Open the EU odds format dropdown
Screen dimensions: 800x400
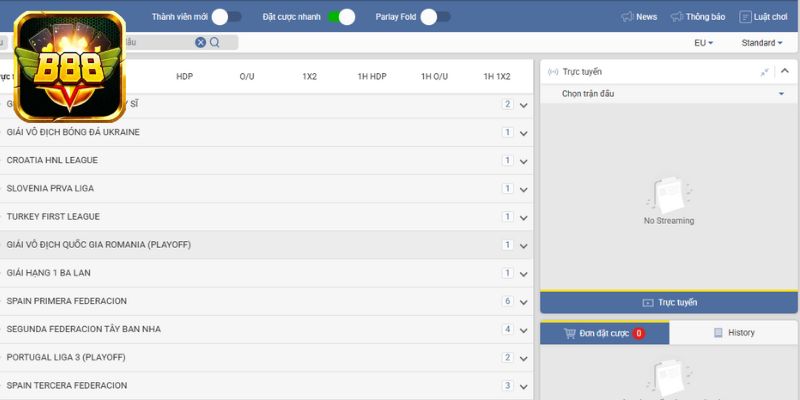pyautogui.click(x=703, y=43)
